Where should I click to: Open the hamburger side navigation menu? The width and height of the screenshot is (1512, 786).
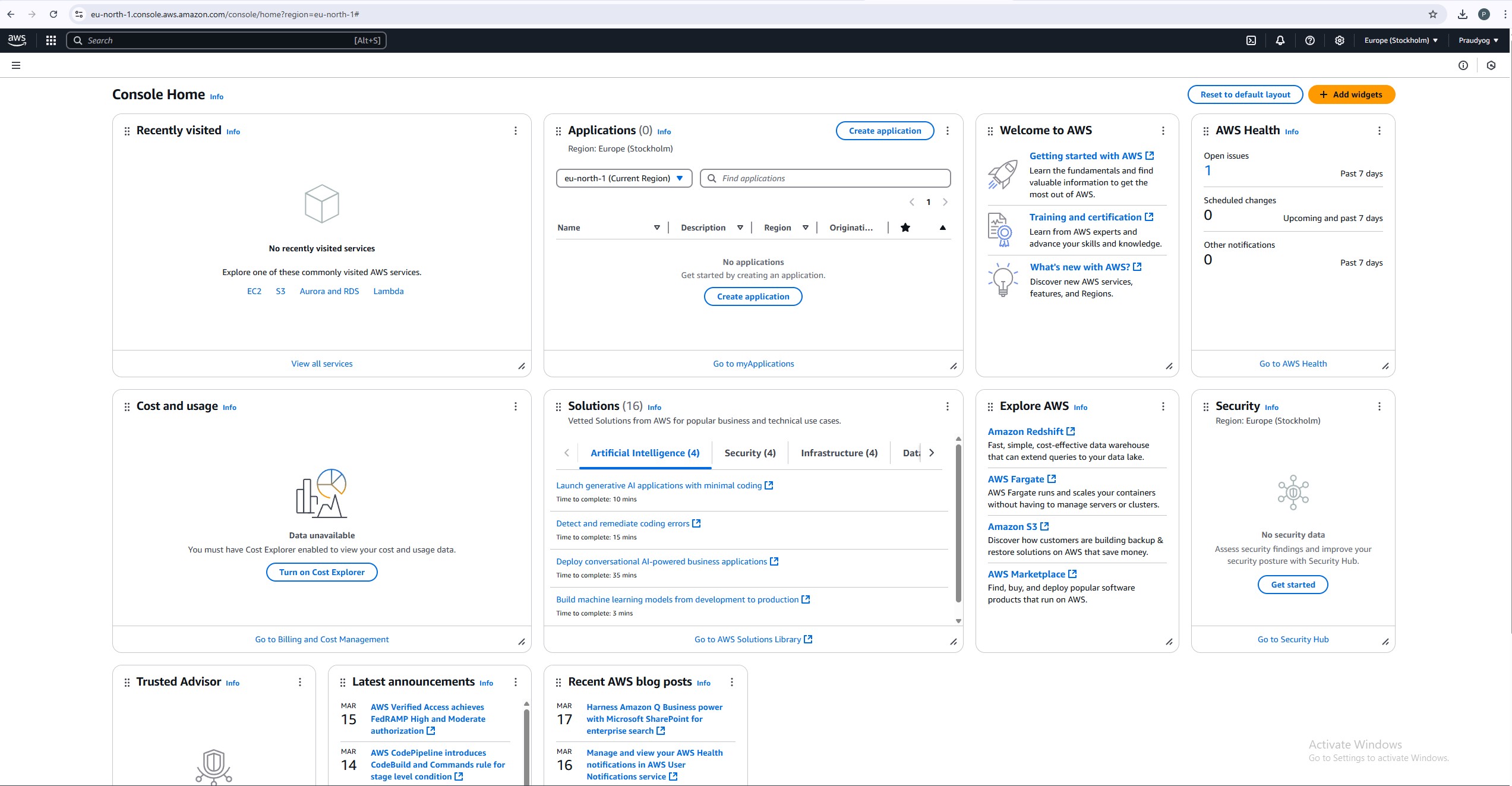(16, 65)
